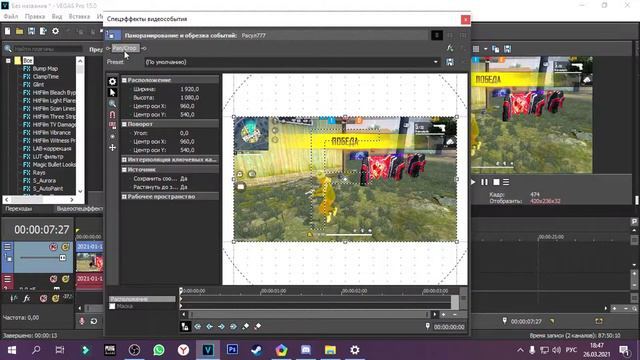Image resolution: width=640 pixels, height=360 pixels.
Task: Click the open folder toolbar icon
Action: [x=19, y=31]
